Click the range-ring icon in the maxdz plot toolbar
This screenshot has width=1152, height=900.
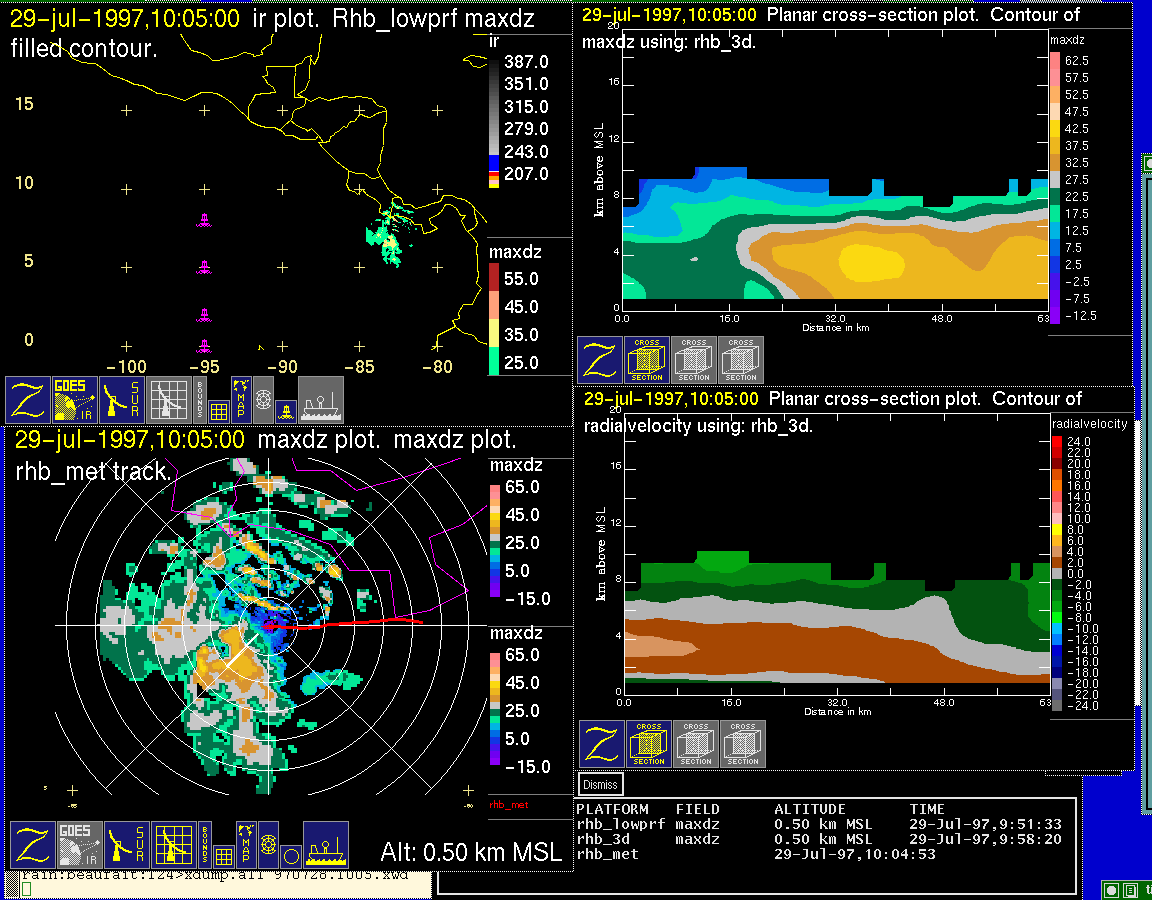click(268, 844)
